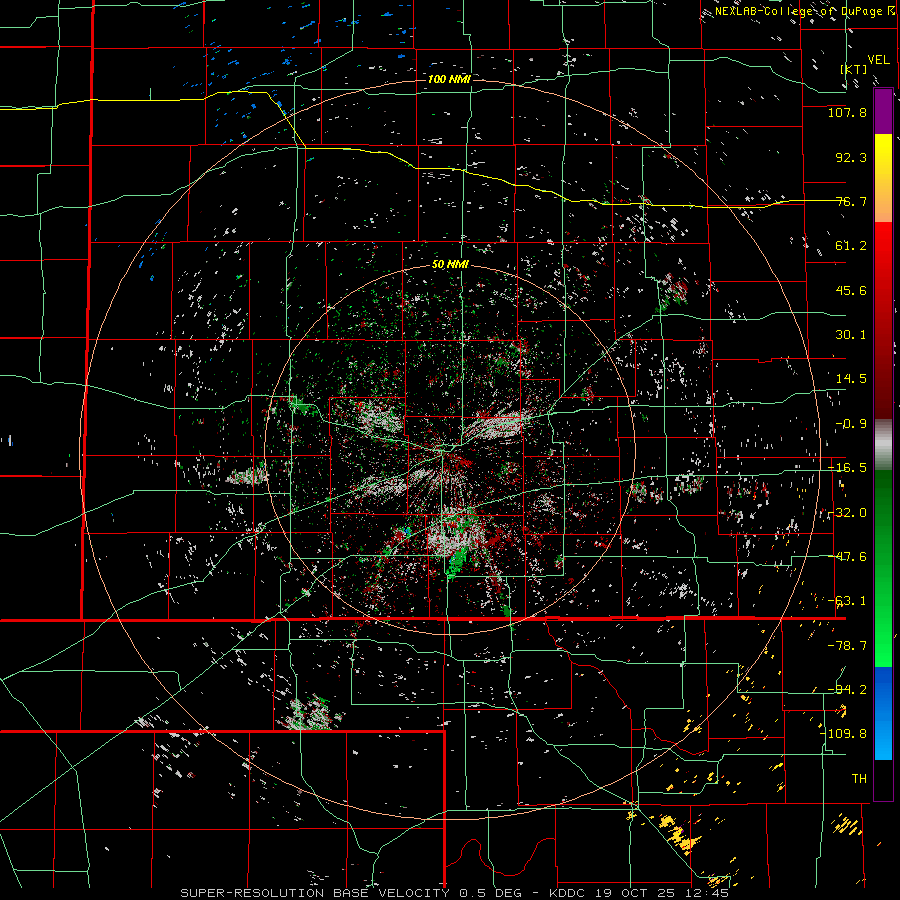The image size is (900, 900).
Task: Click the 45.6 legend value
Action: (x=851, y=290)
